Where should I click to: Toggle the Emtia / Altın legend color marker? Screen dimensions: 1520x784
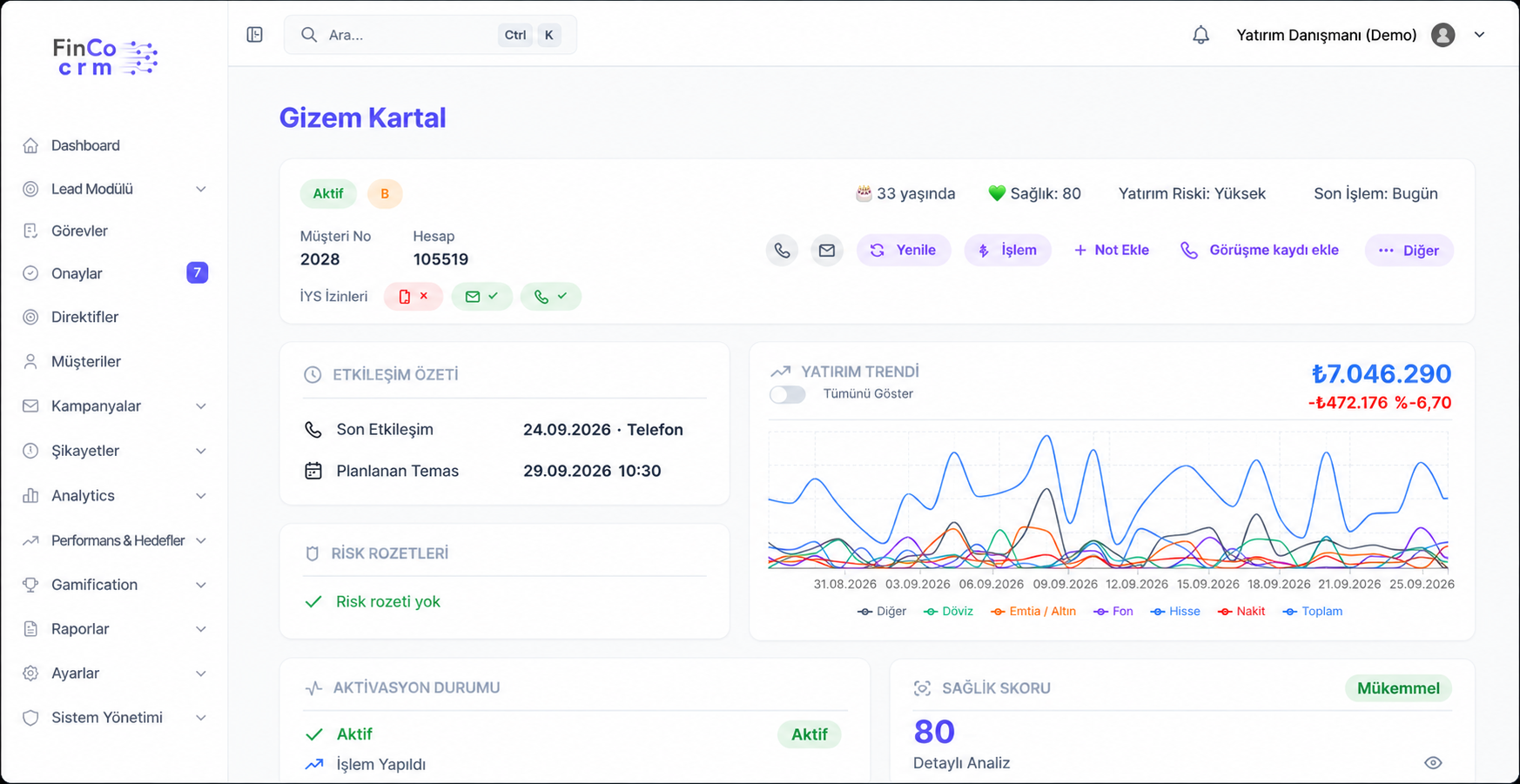(x=998, y=612)
